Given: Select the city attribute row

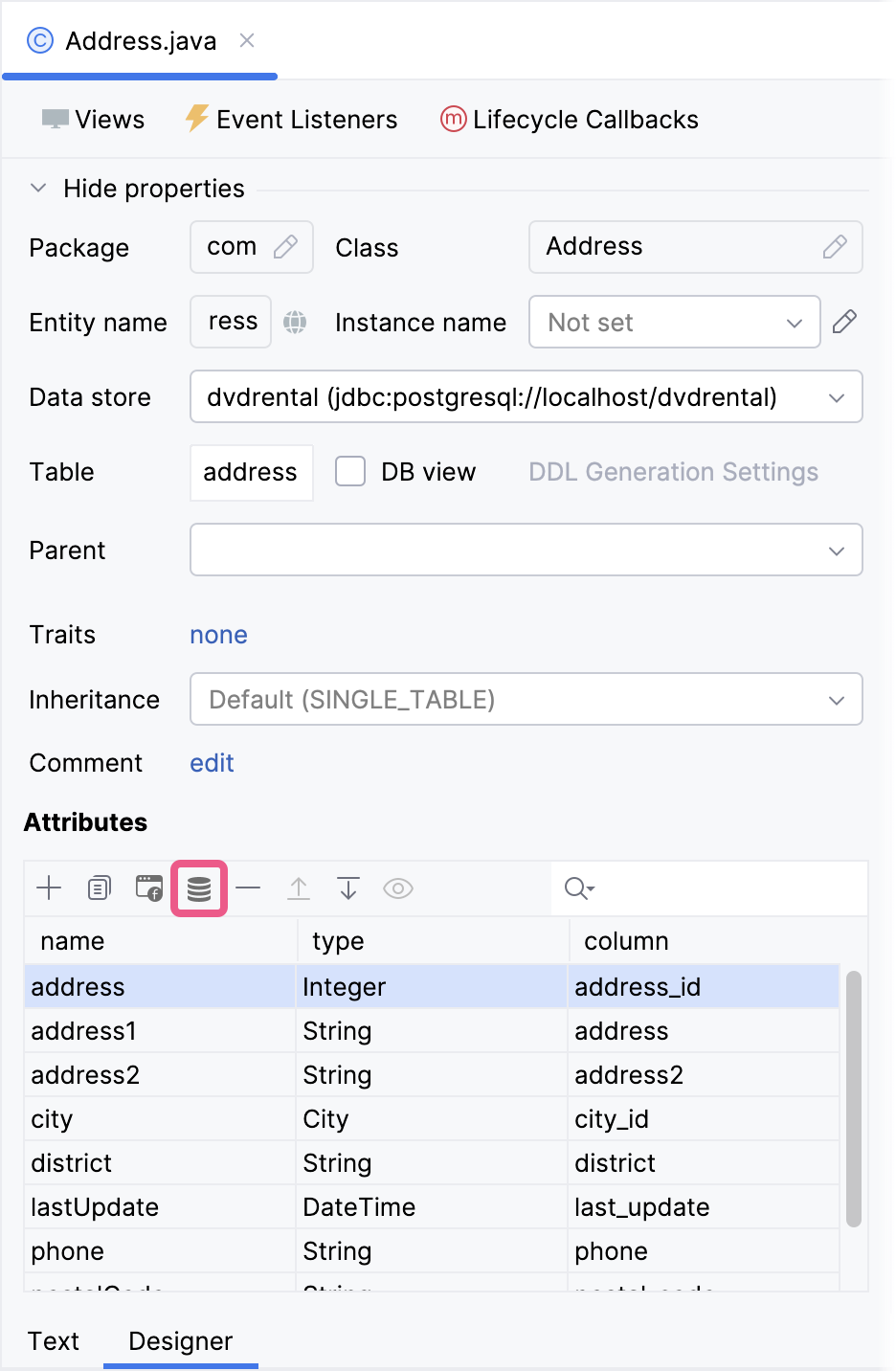Looking at the screenshot, I should point(144,1118).
